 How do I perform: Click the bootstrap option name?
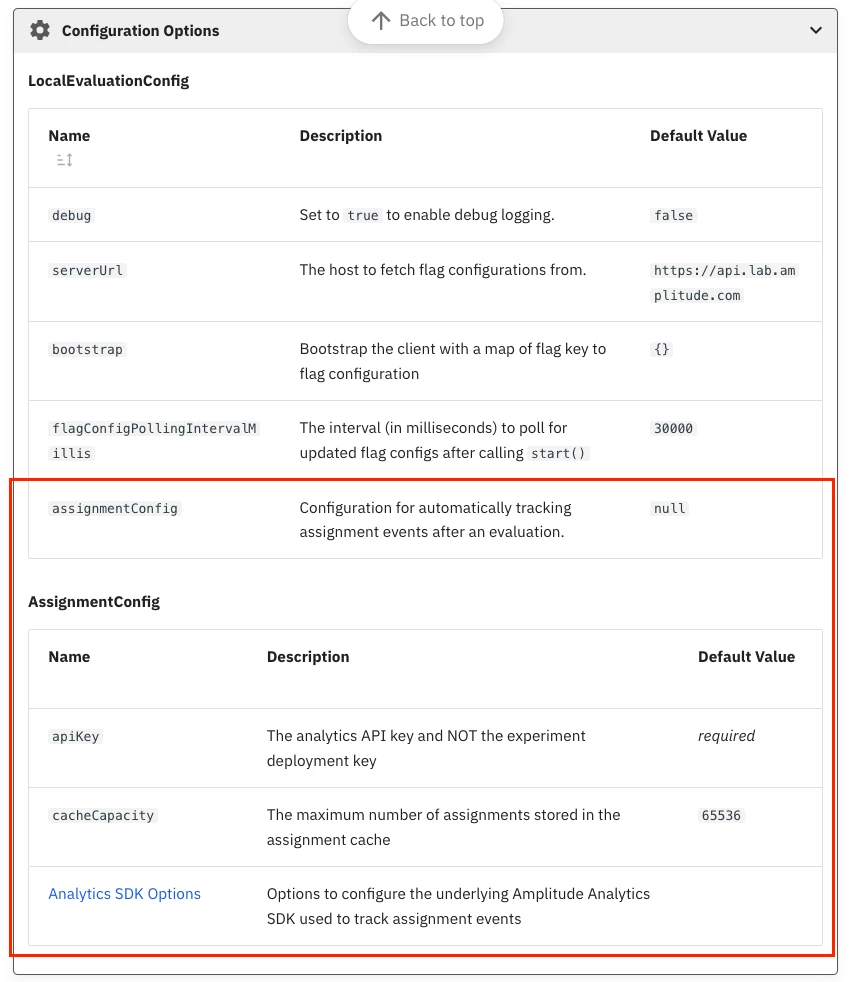pyautogui.click(x=88, y=349)
